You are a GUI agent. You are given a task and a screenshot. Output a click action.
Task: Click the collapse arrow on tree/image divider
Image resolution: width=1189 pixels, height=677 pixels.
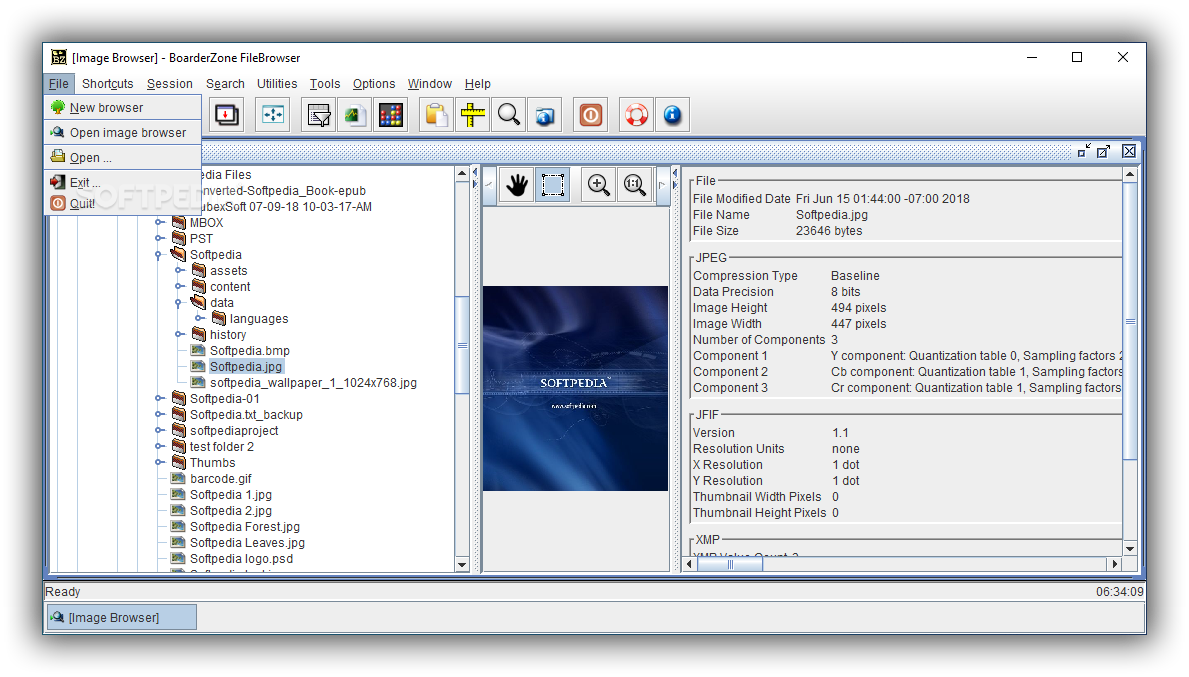tap(475, 172)
